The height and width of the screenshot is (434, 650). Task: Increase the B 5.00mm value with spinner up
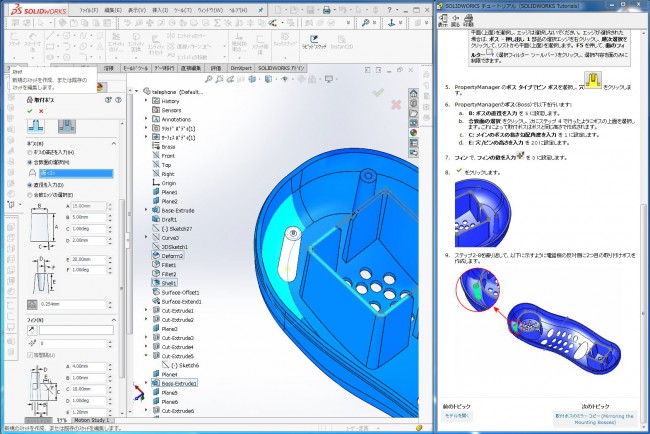pyautogui.click(x=110, y=215)
